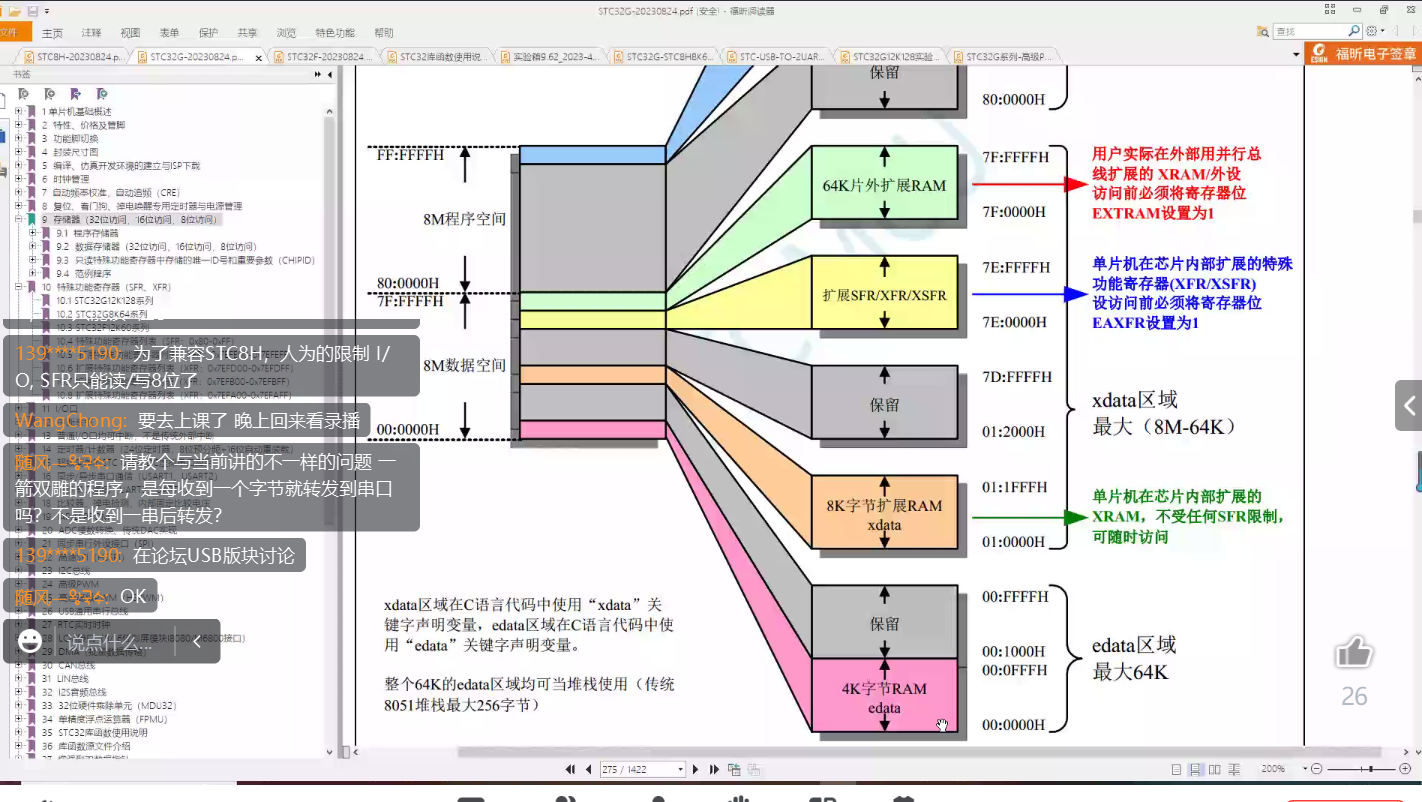Open the document tab list dropdown arrow
The width and height of the screenshot is (1422, 802).
pos(1295,55)
